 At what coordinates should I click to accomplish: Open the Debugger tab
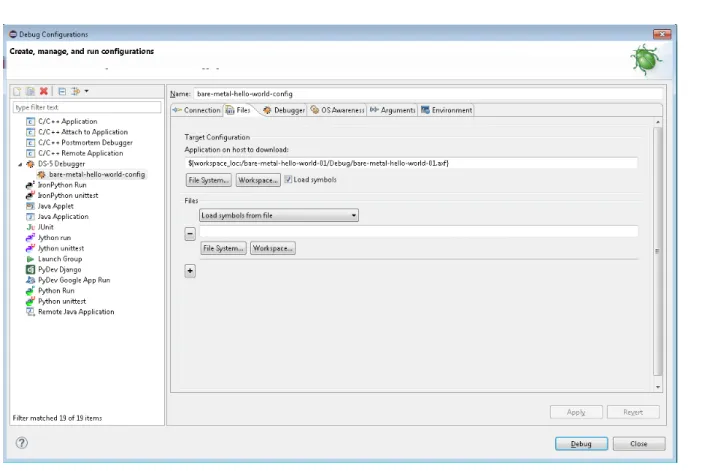coord(284,110)
